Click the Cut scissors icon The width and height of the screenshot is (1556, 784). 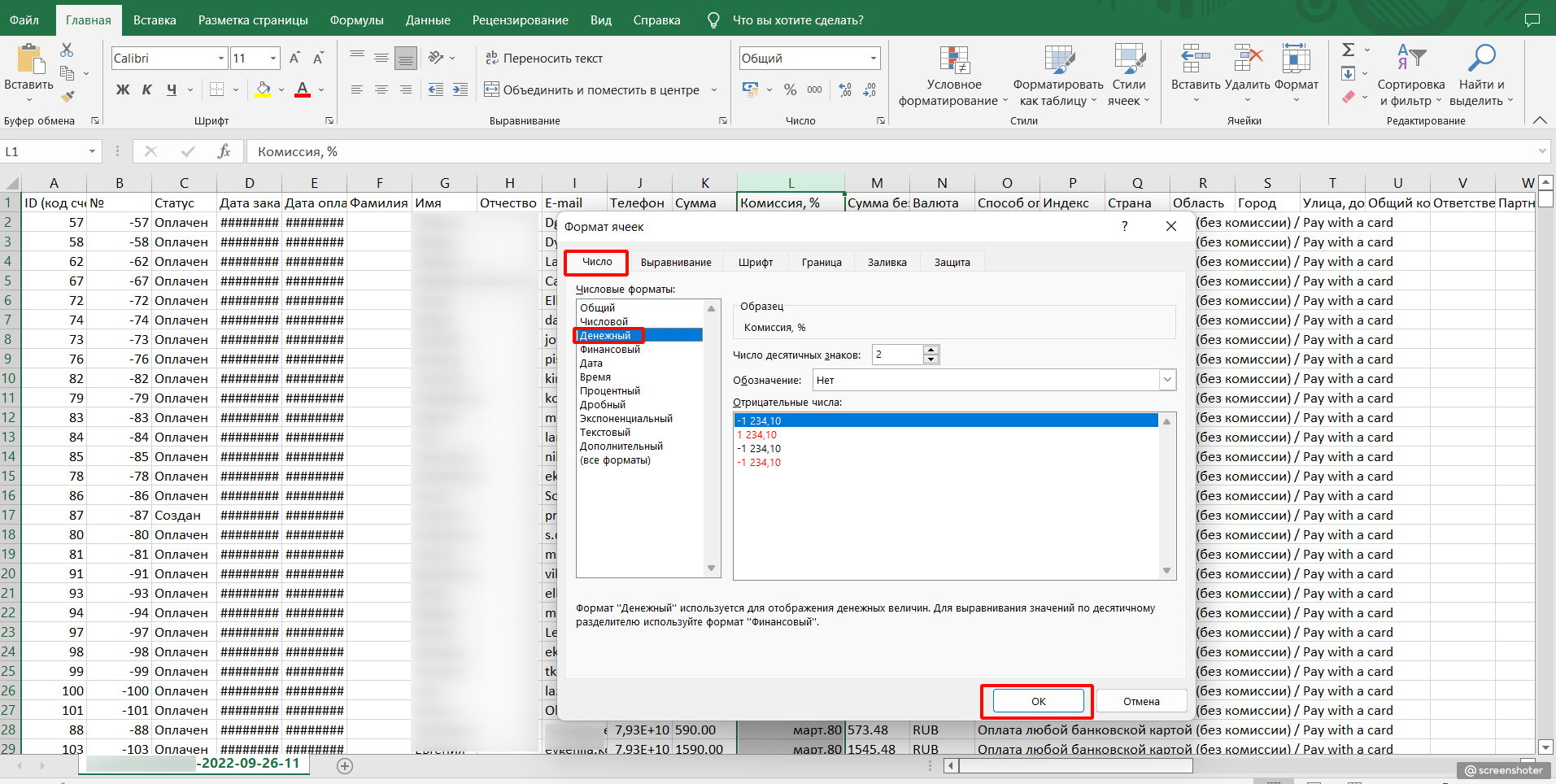click(67, 50)
